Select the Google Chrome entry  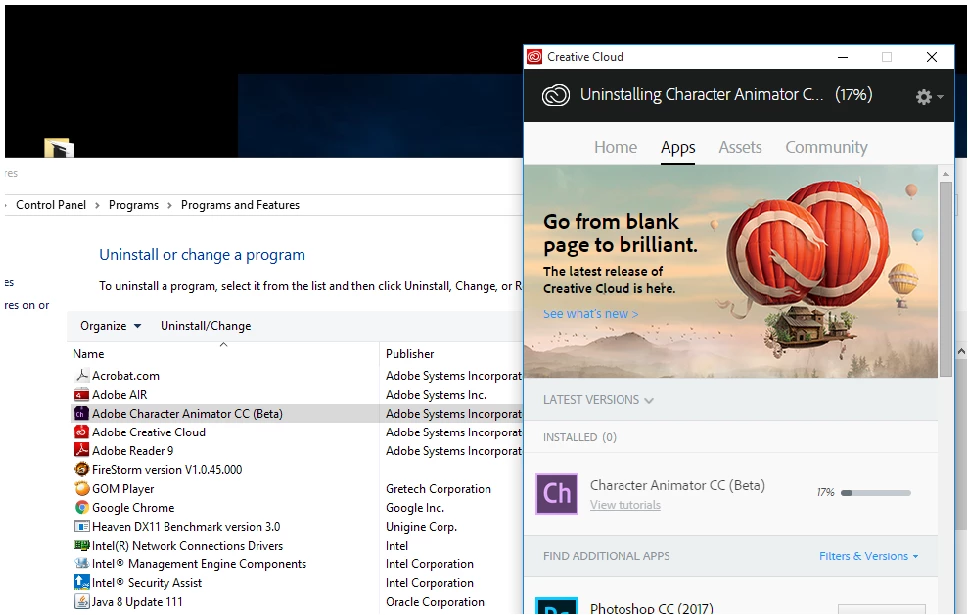coord(133,508)
